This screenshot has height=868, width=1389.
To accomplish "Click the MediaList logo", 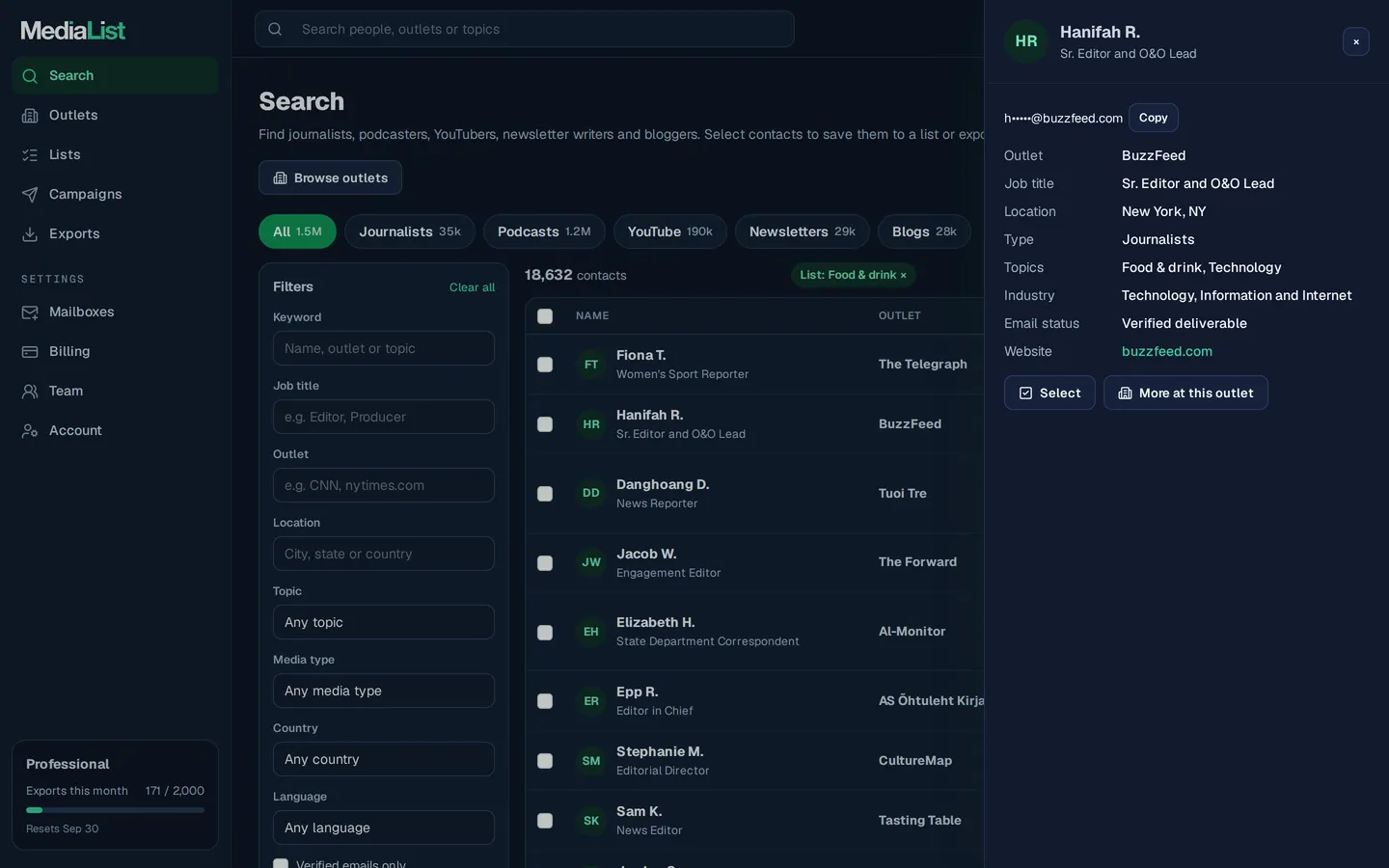I will (73, 30).
